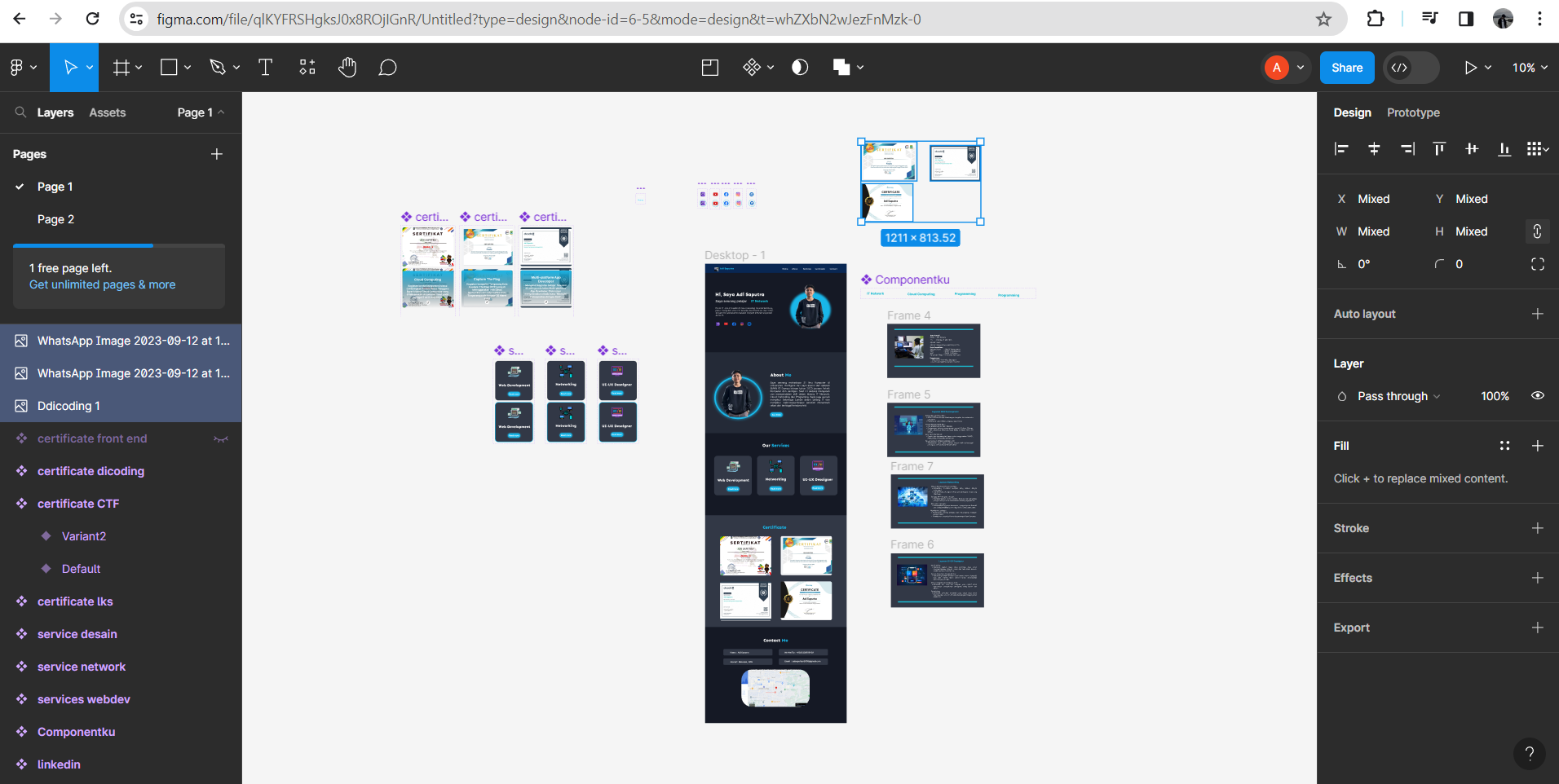Click the Share button

[1346, 68]
